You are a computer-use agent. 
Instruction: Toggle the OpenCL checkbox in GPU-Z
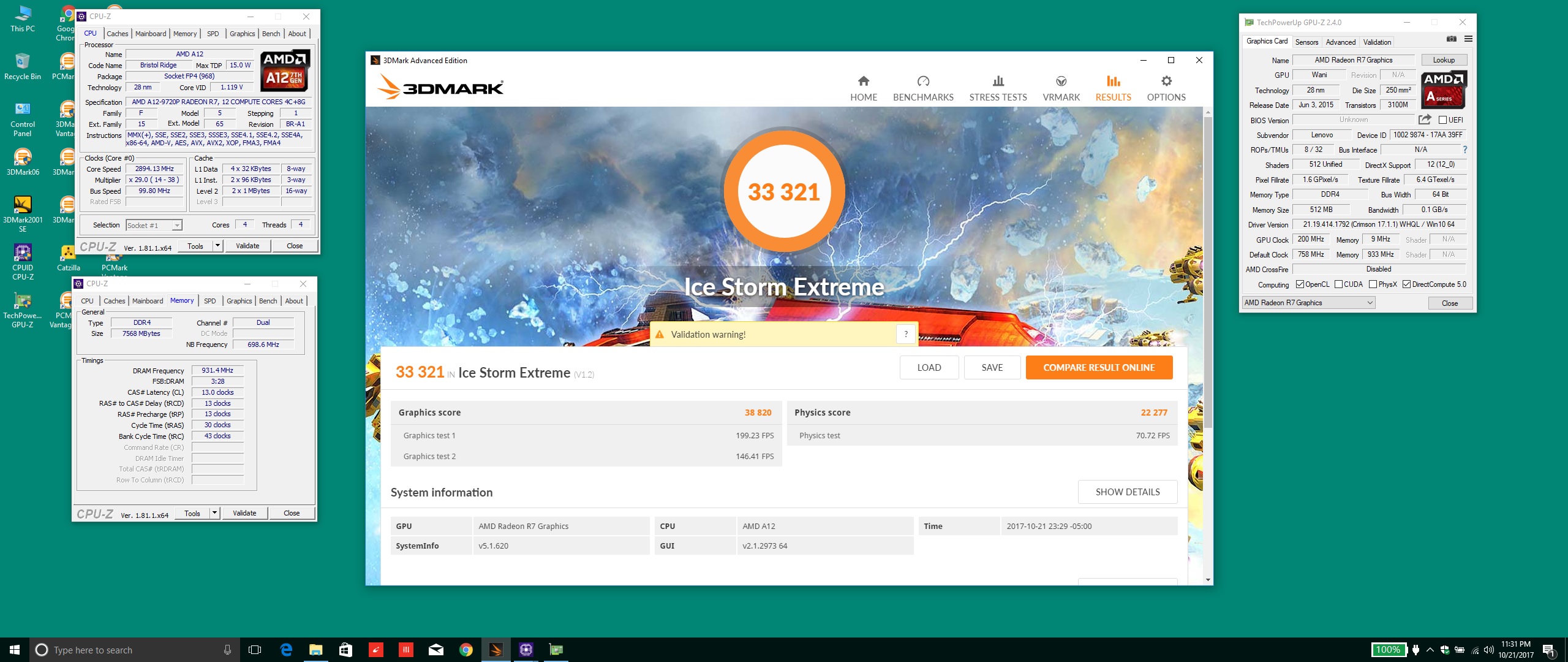1300,284
